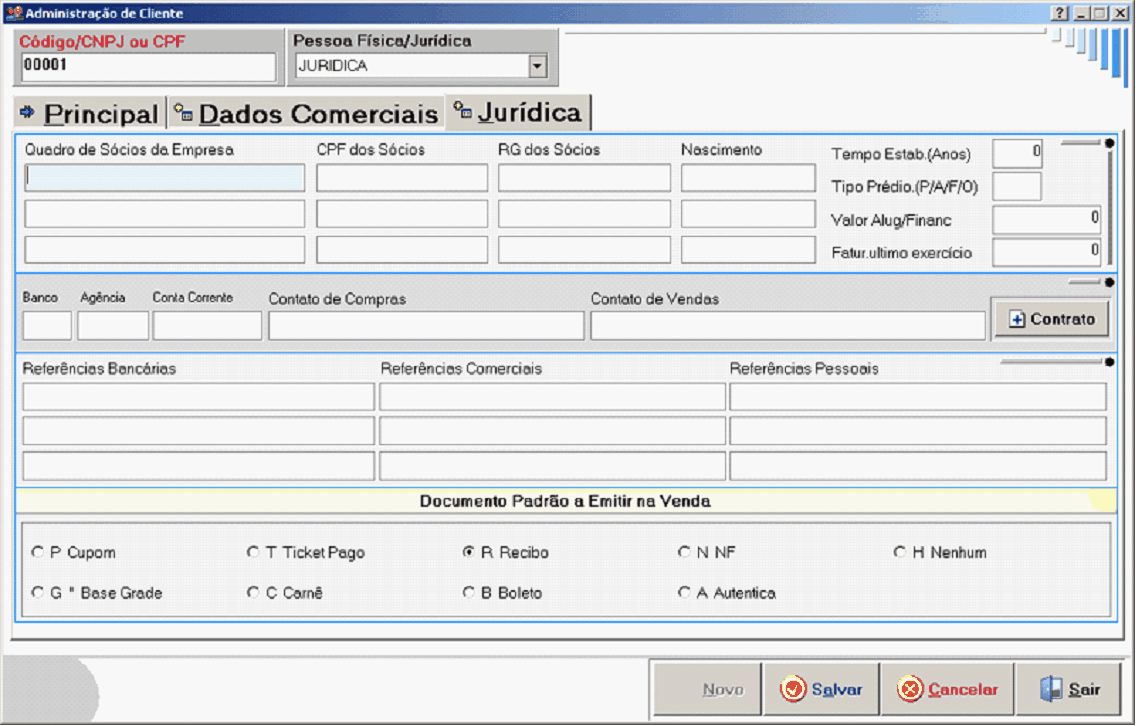Open the Contrato button
1136x726 pixels.
pyautogui.click(x=1050, y=320)
